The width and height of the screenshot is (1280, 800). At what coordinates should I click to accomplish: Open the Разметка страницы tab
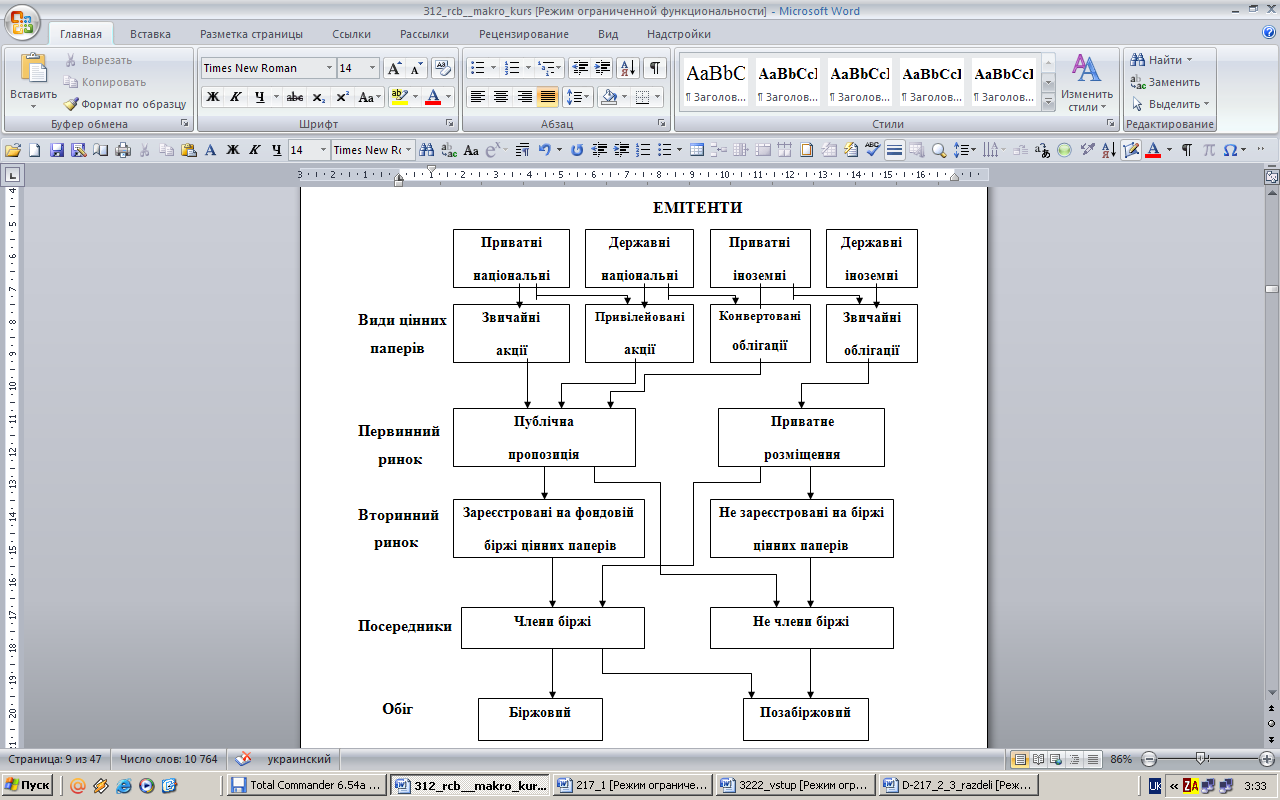click(251, 34)
